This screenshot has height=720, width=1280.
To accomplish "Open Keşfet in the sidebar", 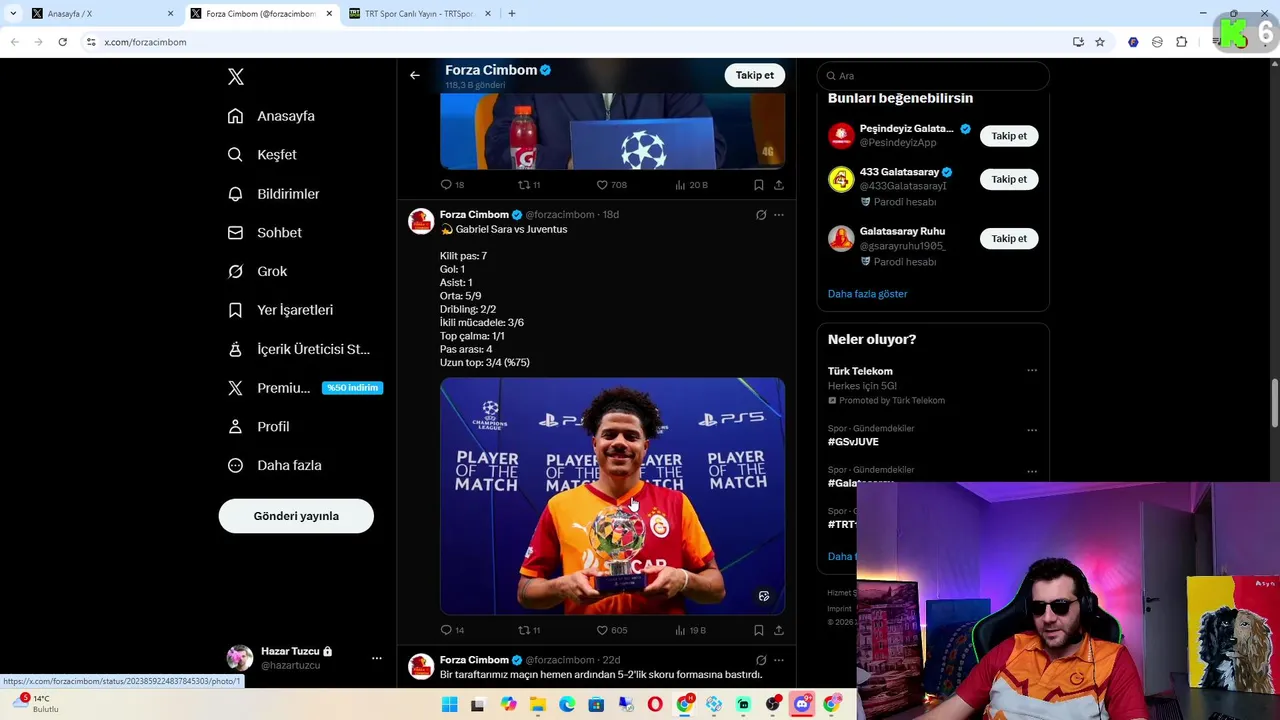I will tap(262, 155).
